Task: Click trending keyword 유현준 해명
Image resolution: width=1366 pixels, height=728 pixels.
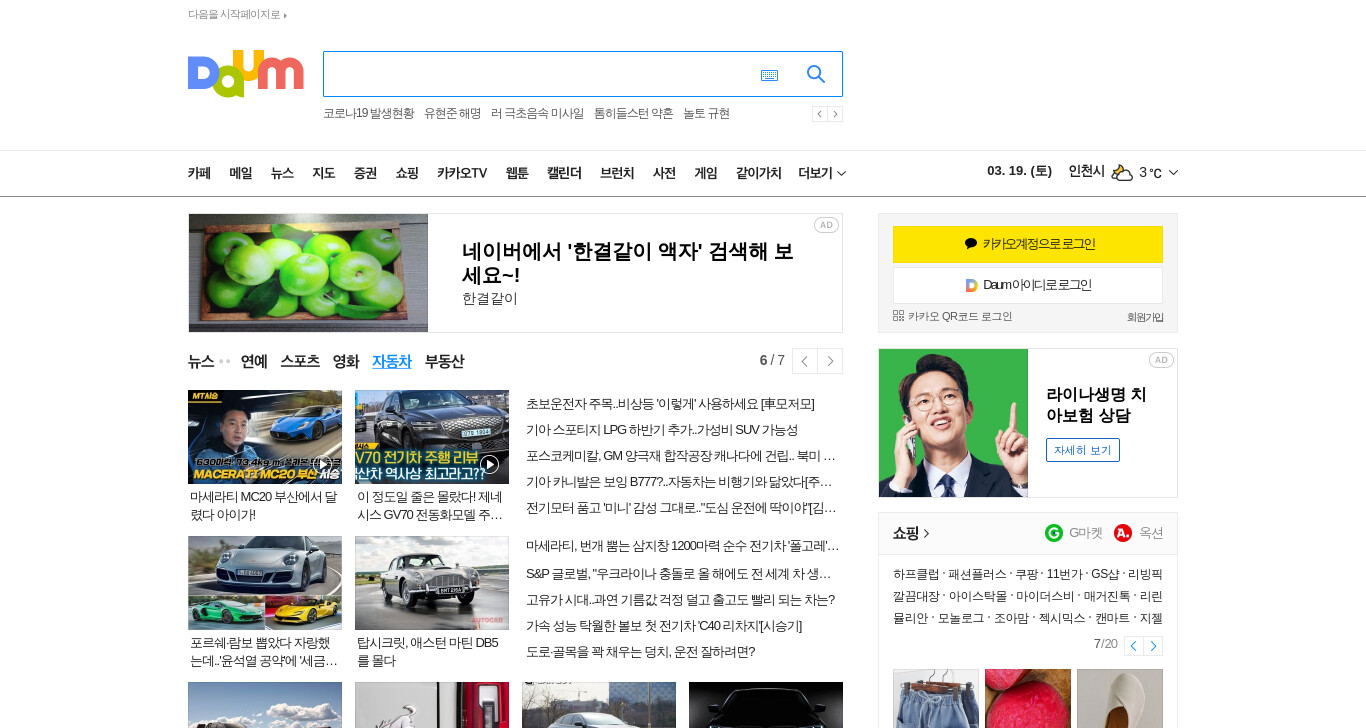Action: [452, 114]
